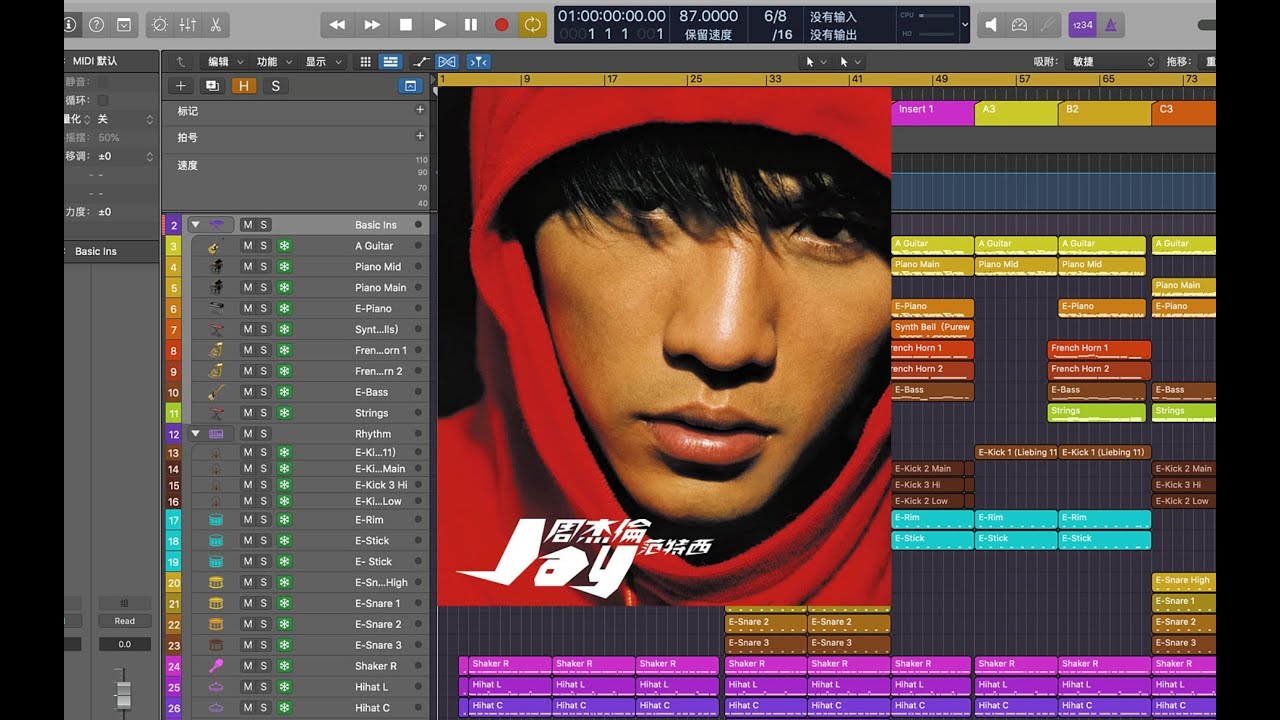
Task: Click the French Horn 1 track icon
Action: 215,351
